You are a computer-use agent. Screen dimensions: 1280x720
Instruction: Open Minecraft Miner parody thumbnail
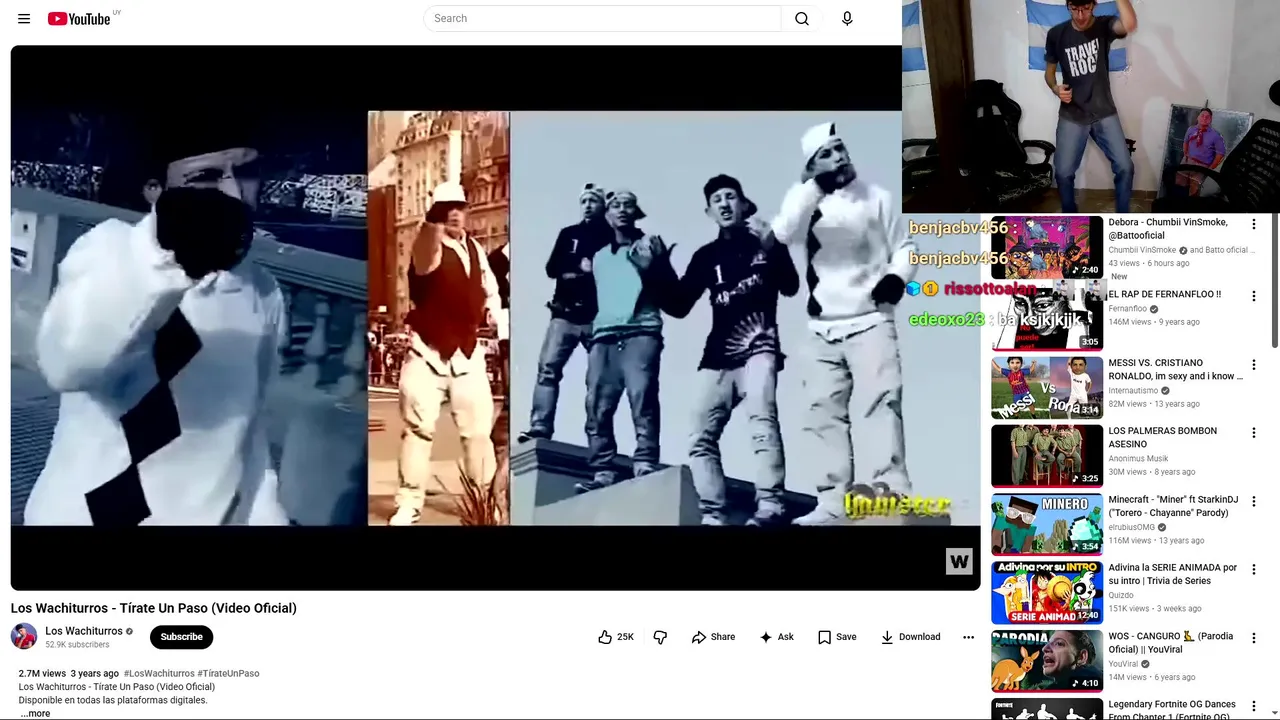pos(1047,524)
